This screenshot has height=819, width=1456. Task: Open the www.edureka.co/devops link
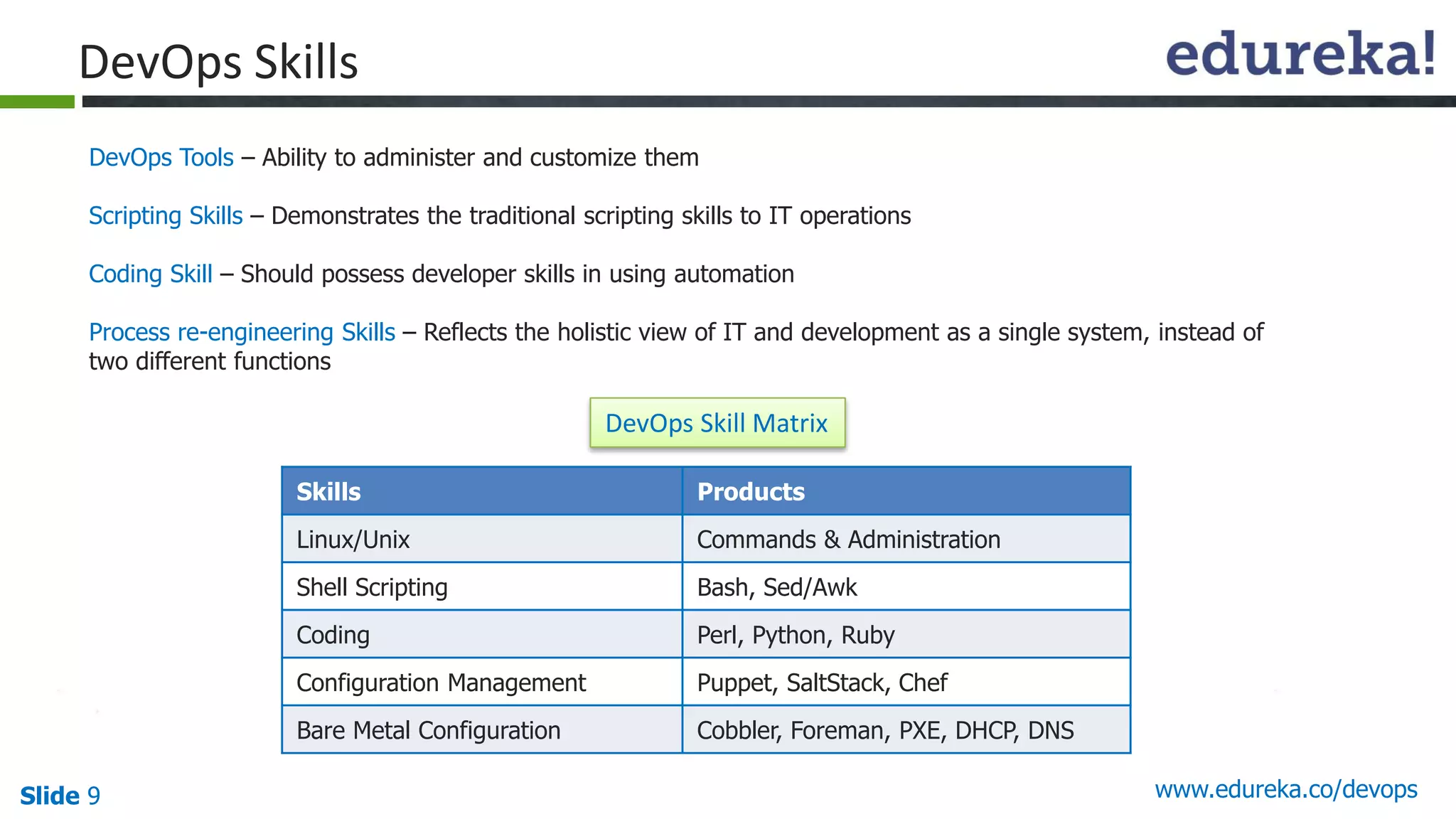tap(1285, 789)
